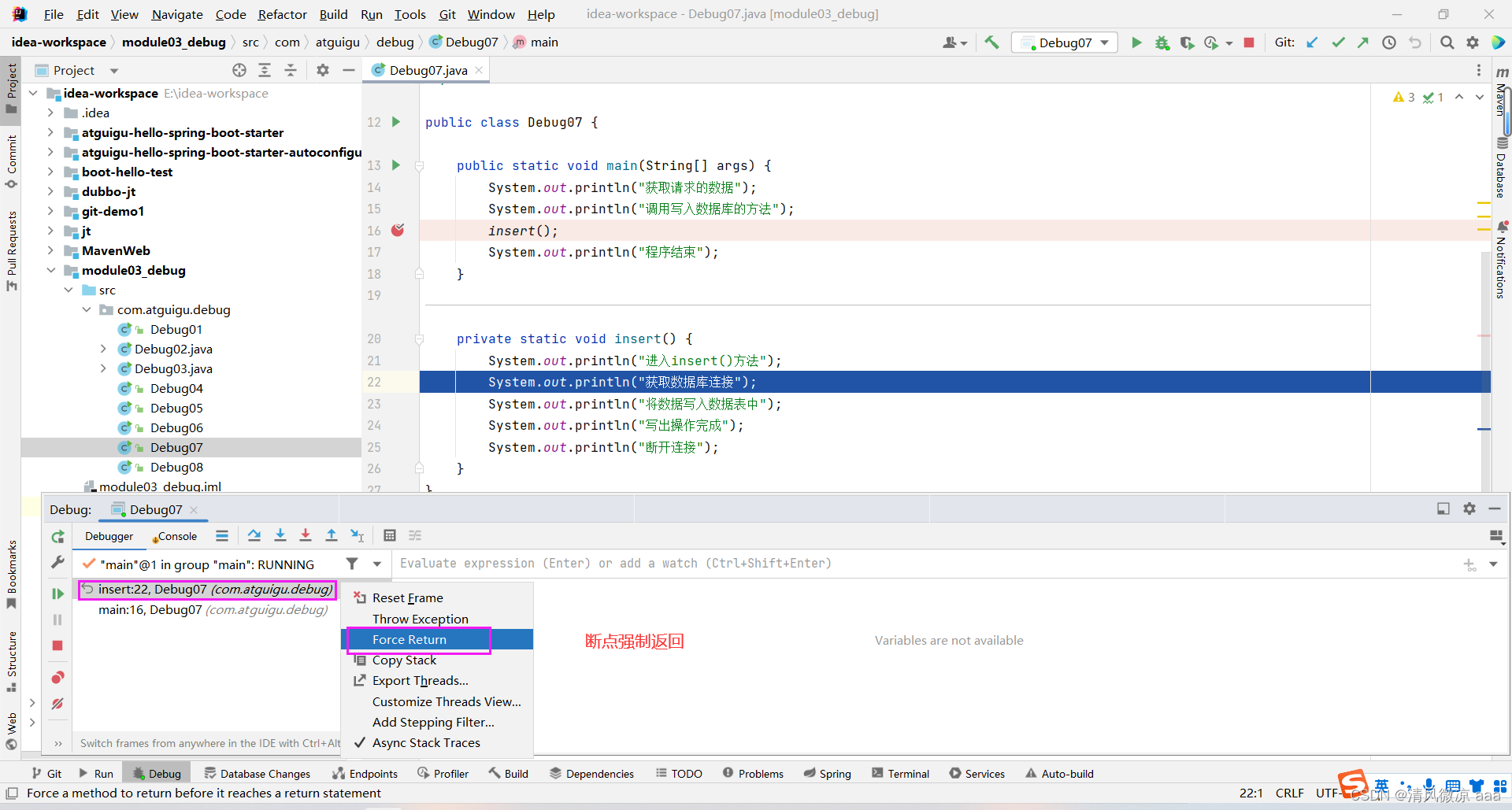Collapse the com.atguigu.debug package
Image resolution: width=1512 pixels, height=810 pixels.
pyautogui.click(x=87, y=309)
